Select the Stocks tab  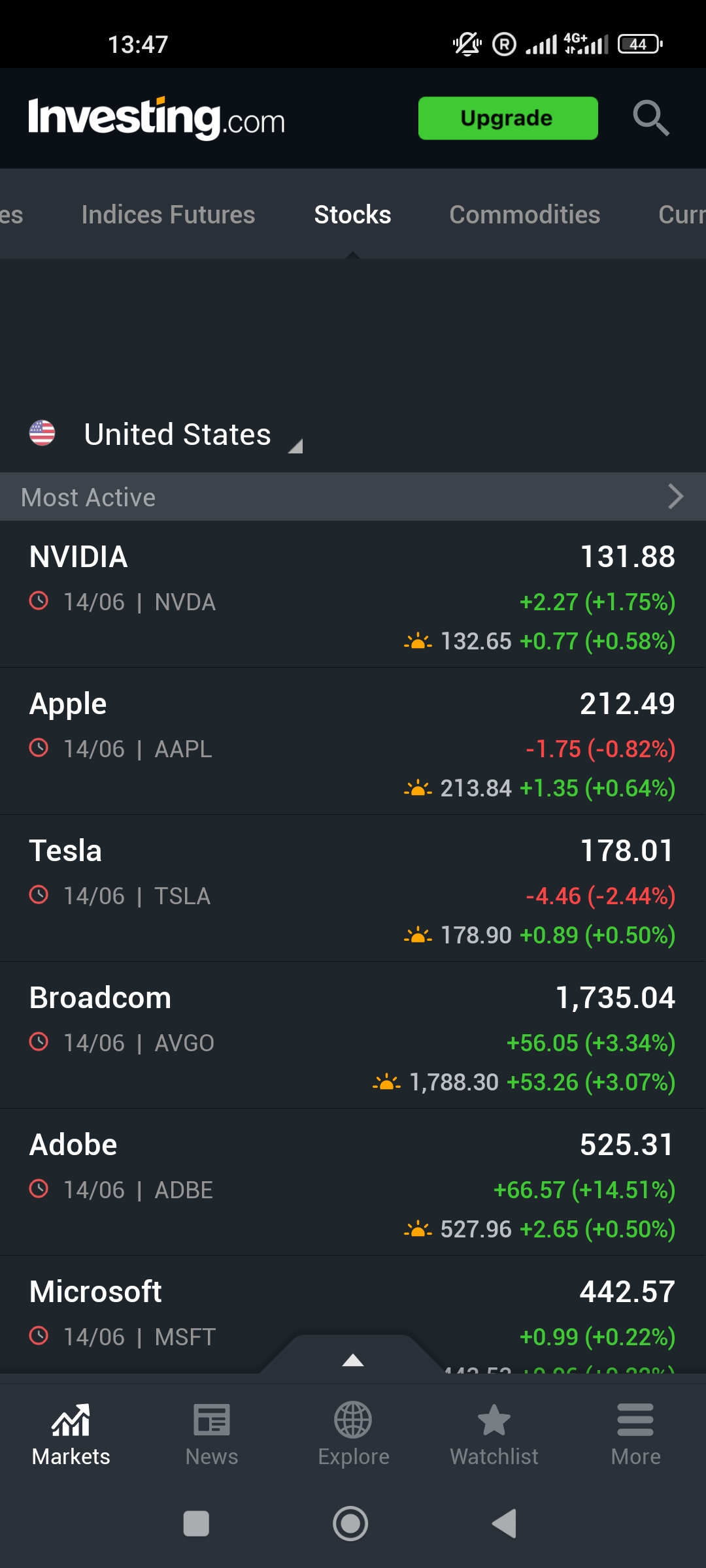tap(352, 215)
